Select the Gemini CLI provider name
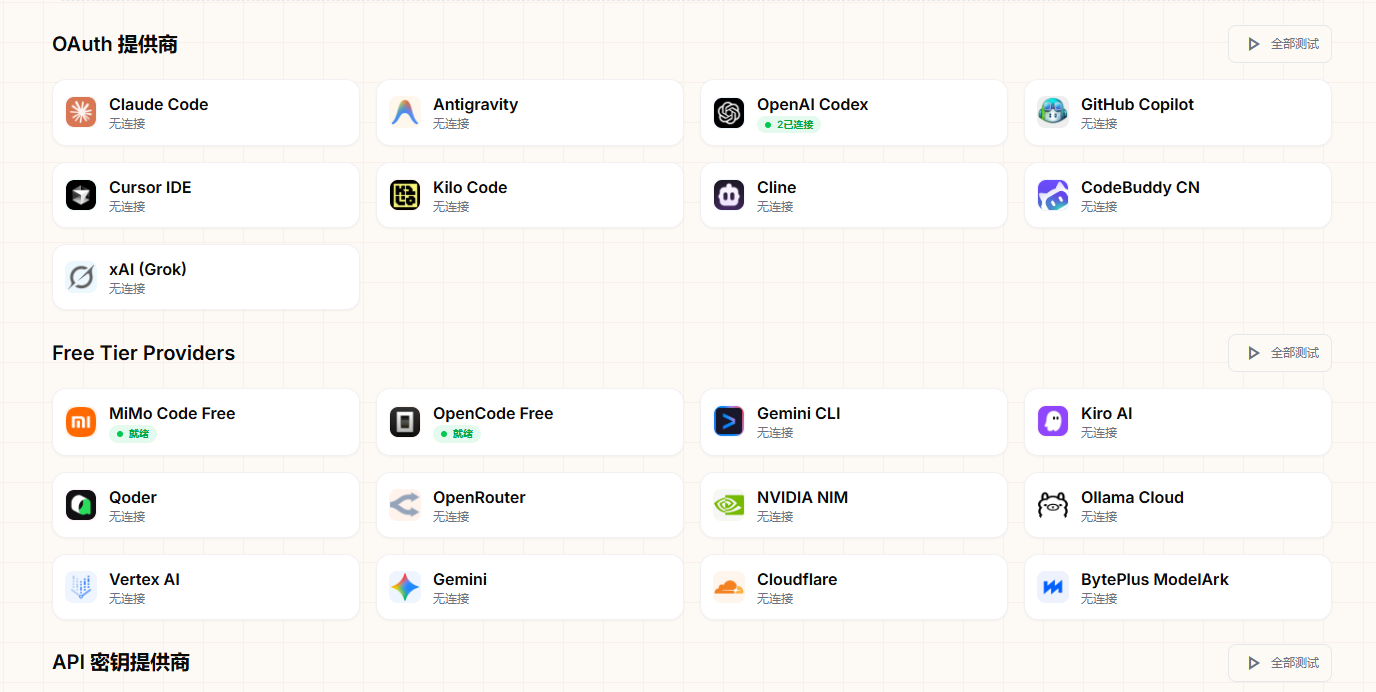The height and width of the screenshot is (692, 1376). click(798, 413)
